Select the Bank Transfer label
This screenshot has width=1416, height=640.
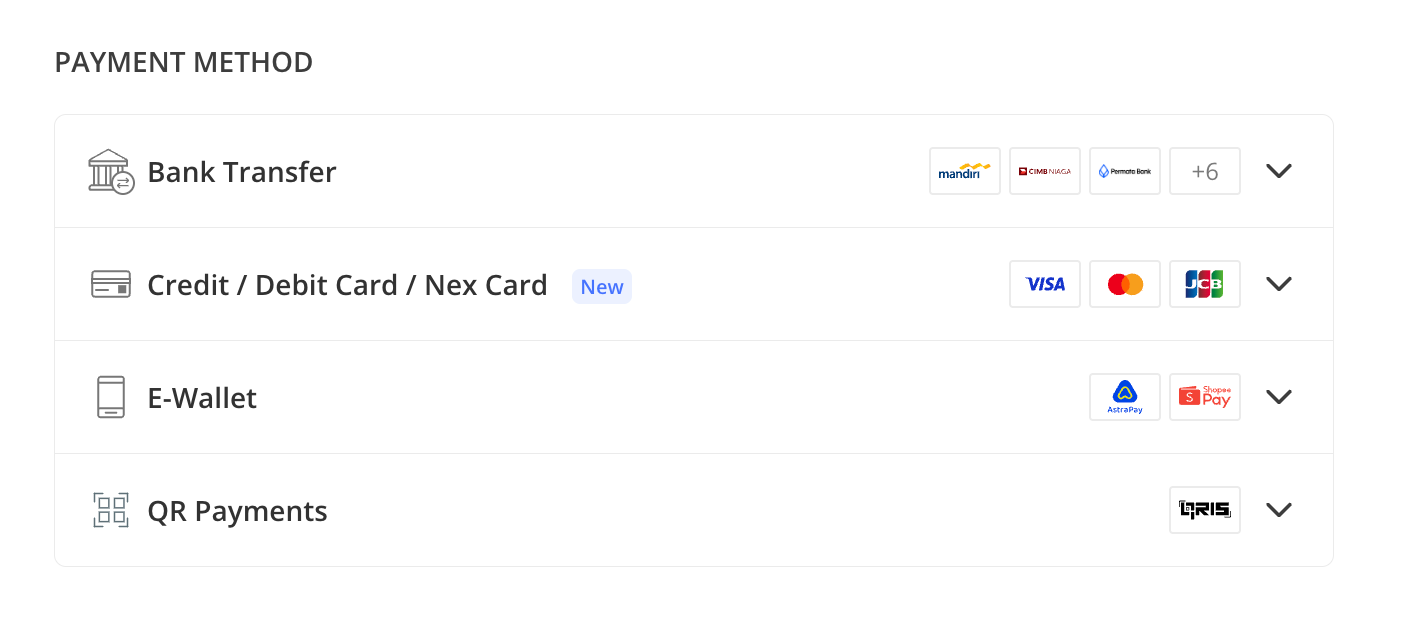(241, 172)
